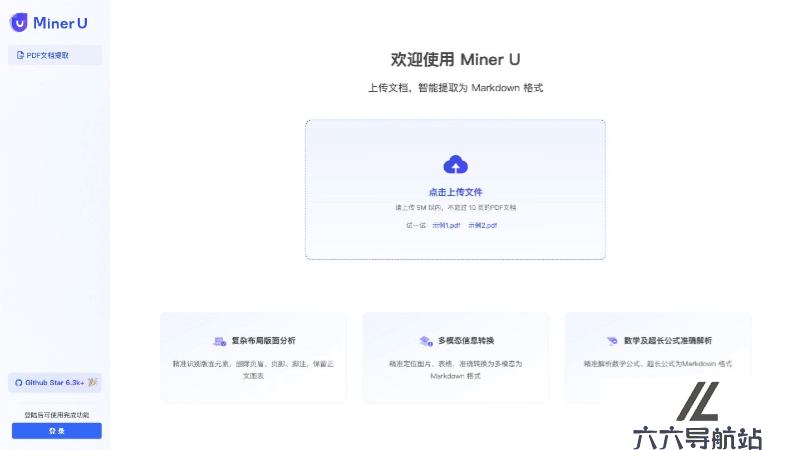
Task: Click the Miner U brand name text
Action: click(60, 23)
